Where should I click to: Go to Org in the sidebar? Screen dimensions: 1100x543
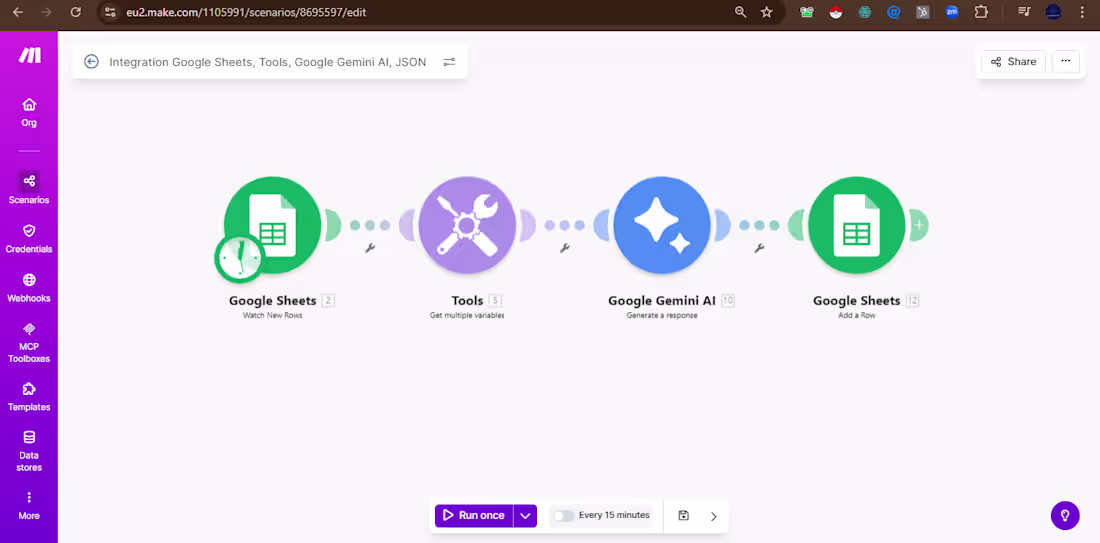[x=29, y=113]
